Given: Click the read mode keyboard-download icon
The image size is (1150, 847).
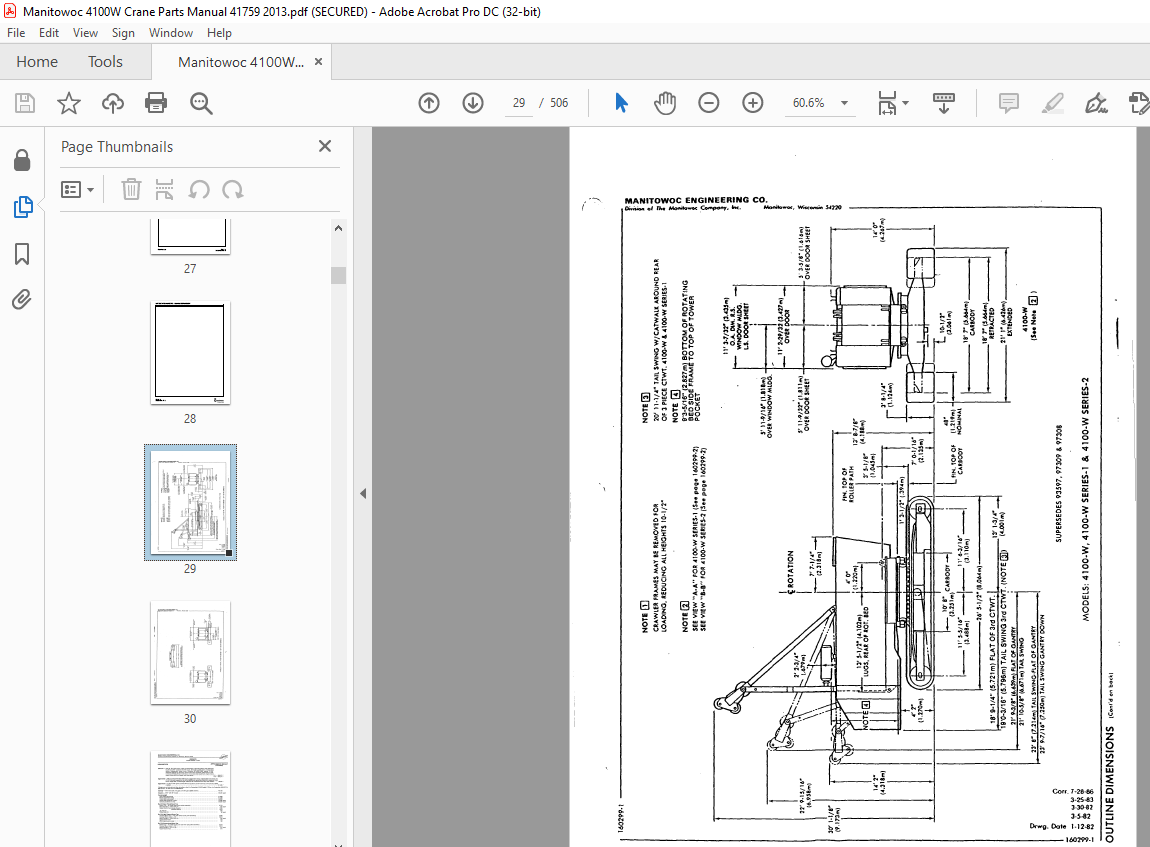Looking at the screenshot, I should 944,103.
